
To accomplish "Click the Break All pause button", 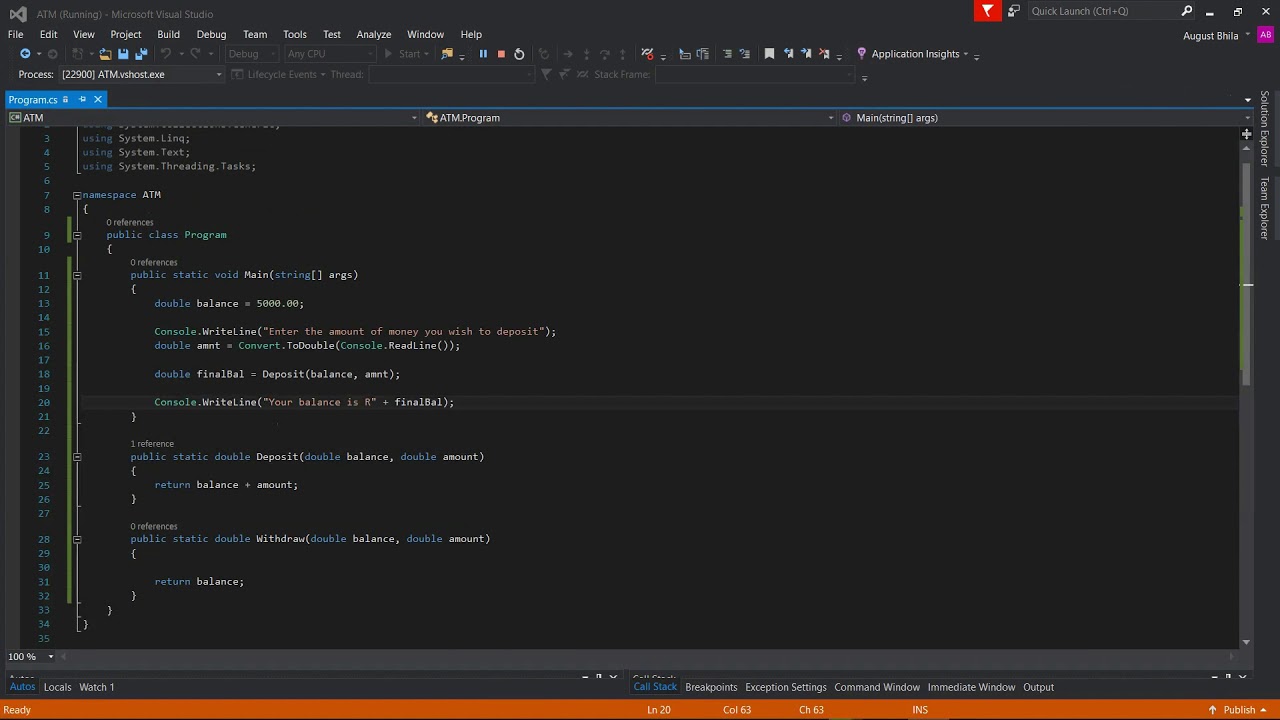I will [x=483, y=54].
